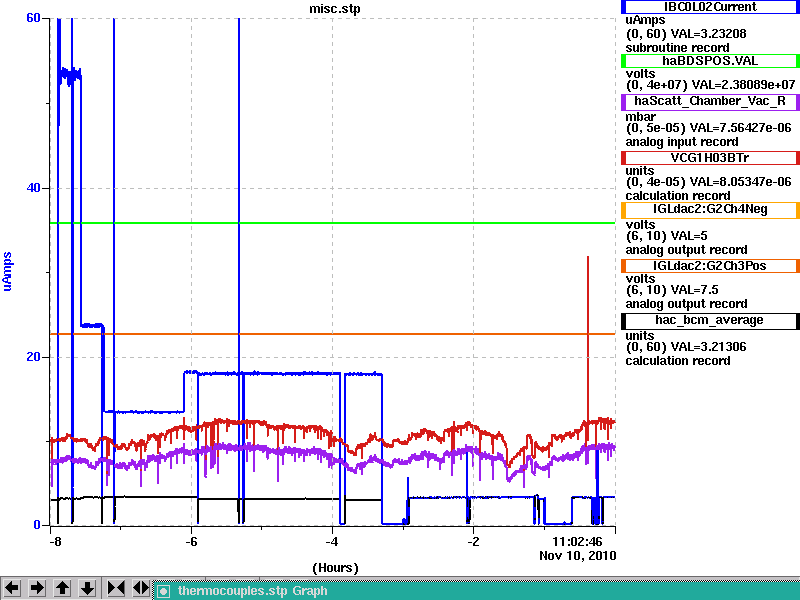
Task: Click the -6 hour tick label
Action: pyautogui.click(x=191, y=541)
